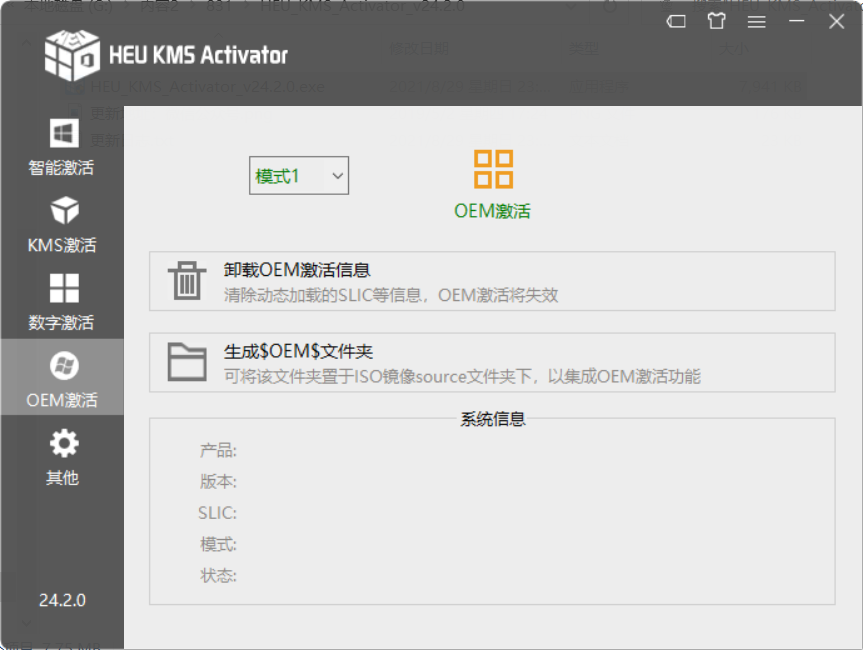This screenshot has width=863, height=650.
Task: Click the gear icon of 其他
Action: click(x=64, y=443)
